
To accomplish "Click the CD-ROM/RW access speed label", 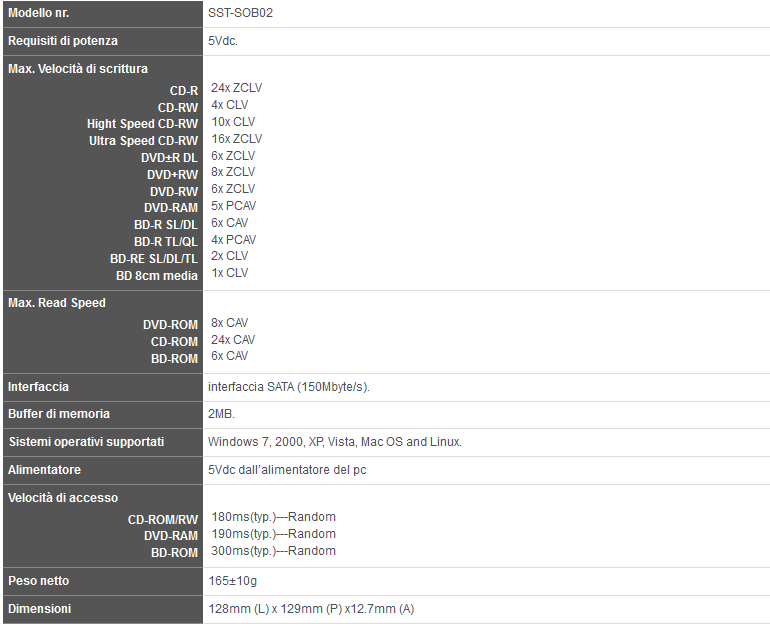I will pos(163,519).
